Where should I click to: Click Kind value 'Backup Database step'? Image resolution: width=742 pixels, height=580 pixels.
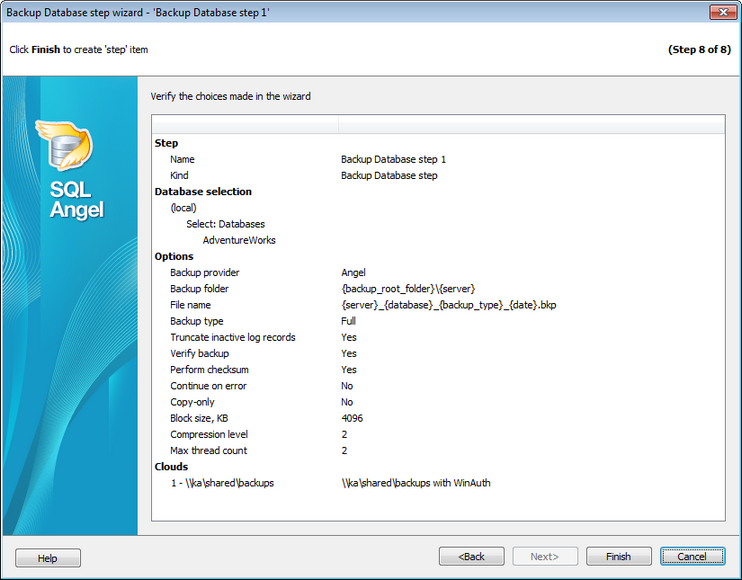pos(389,176)
